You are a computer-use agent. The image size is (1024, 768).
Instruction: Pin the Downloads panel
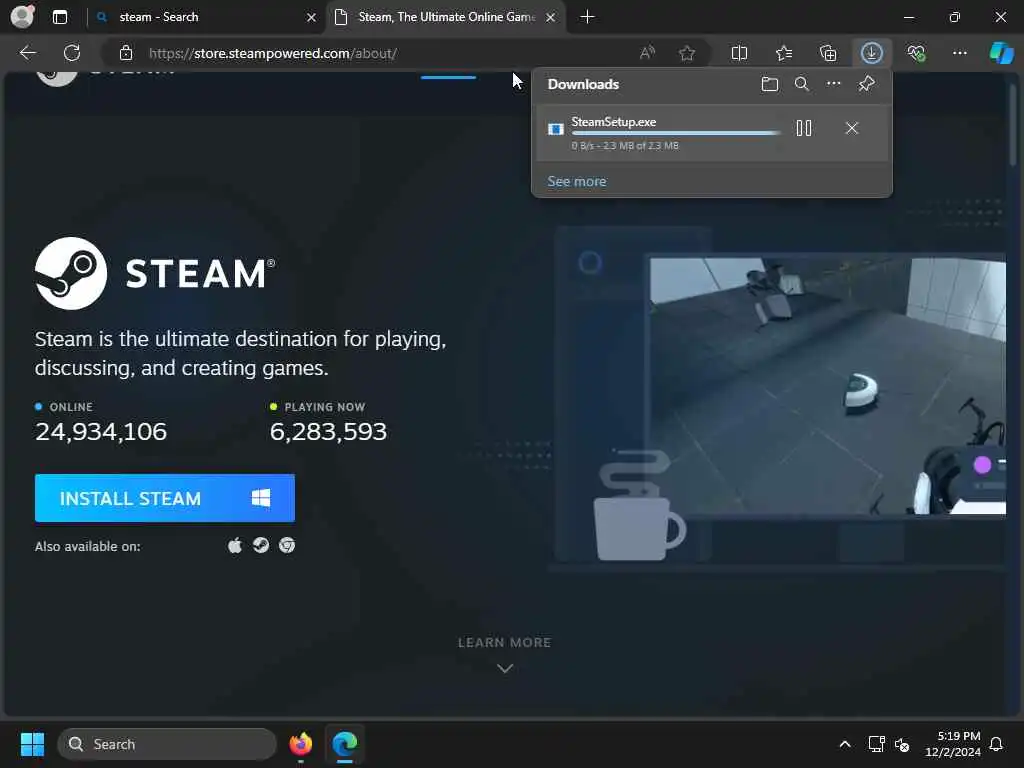867,84
